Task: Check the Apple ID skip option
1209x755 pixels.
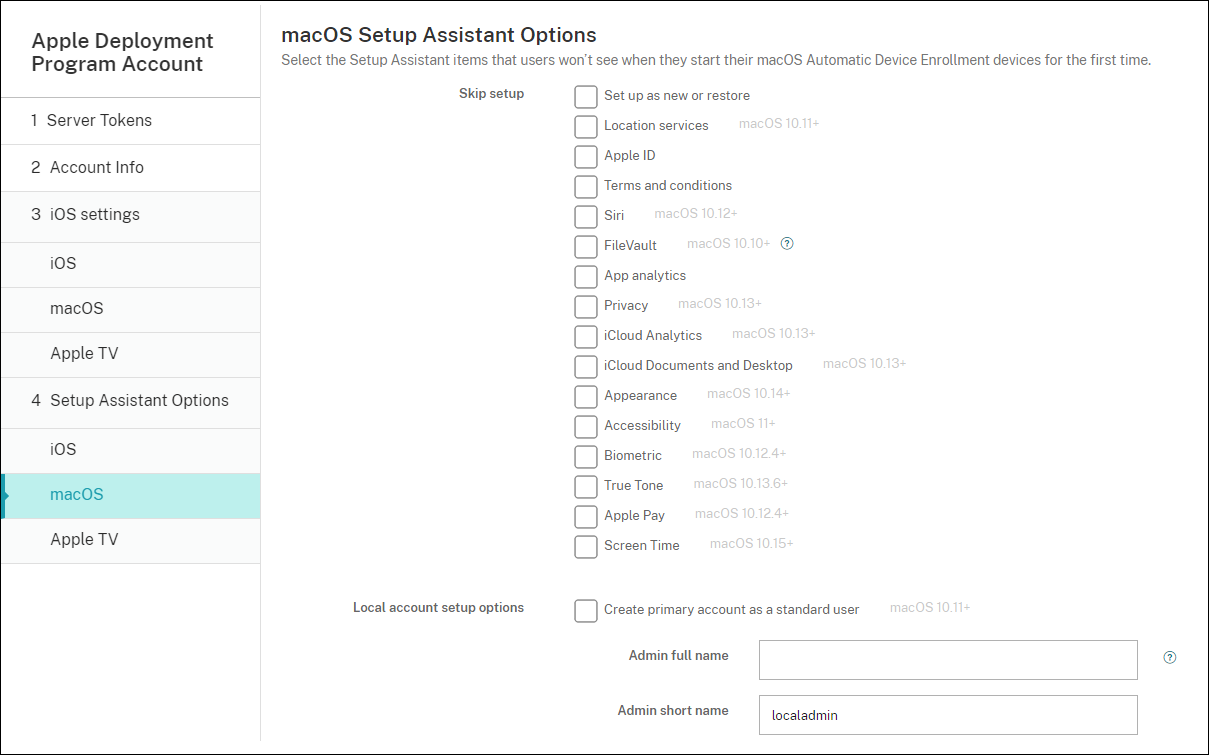Action: pyautogui.click(x=586, y=156)
